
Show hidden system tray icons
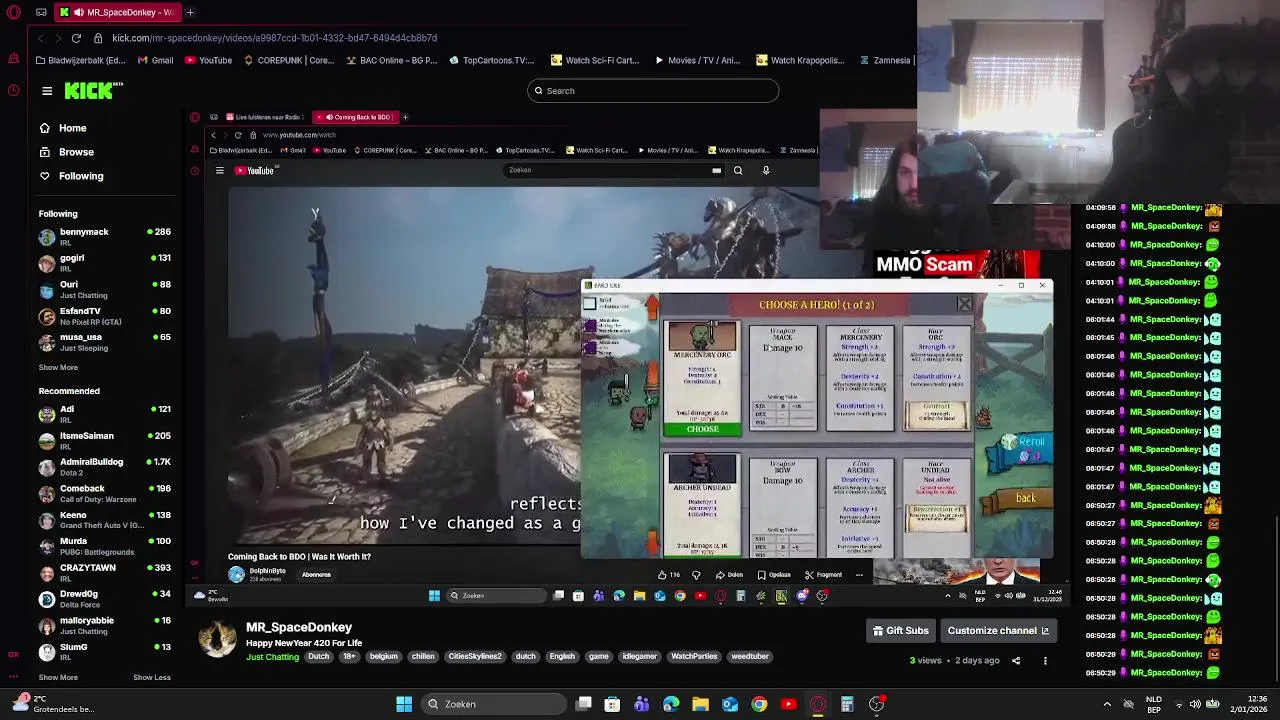point(1107,704)
